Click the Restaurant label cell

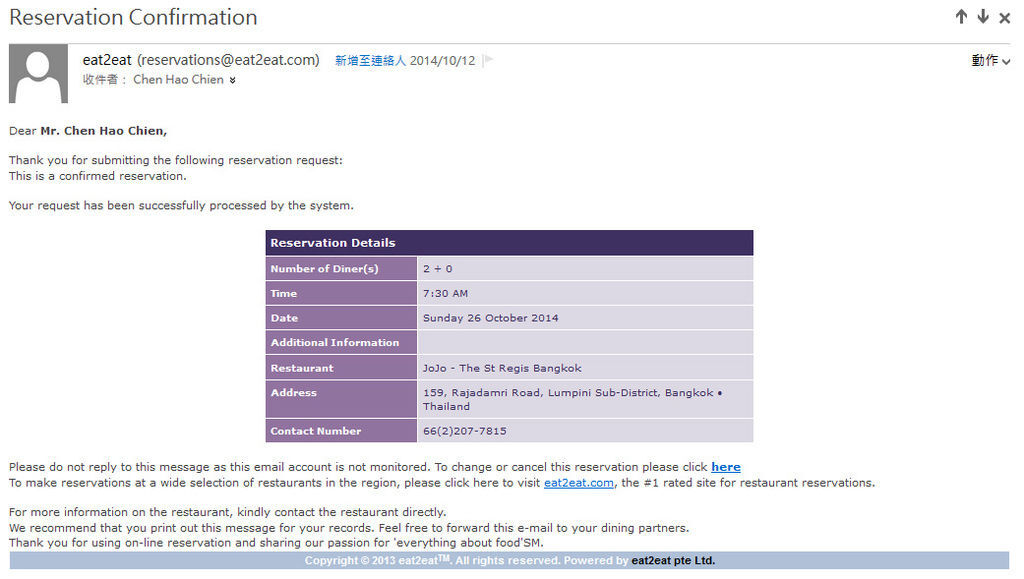click(341, 368)
